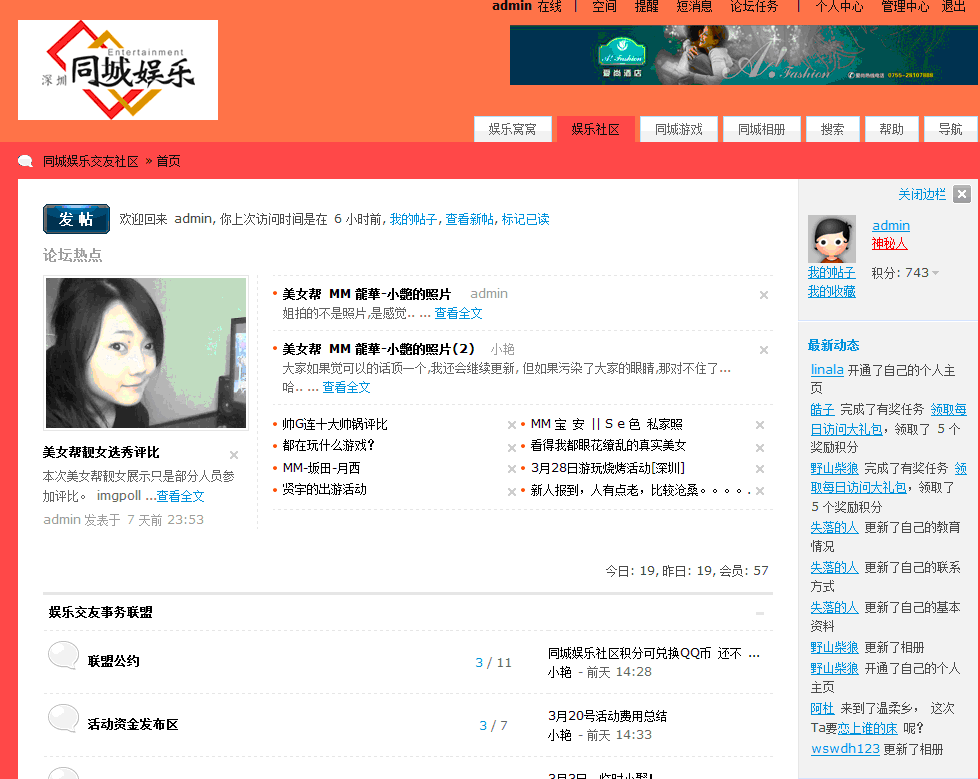Open the 搜索 tab

[x=832, y=129]
